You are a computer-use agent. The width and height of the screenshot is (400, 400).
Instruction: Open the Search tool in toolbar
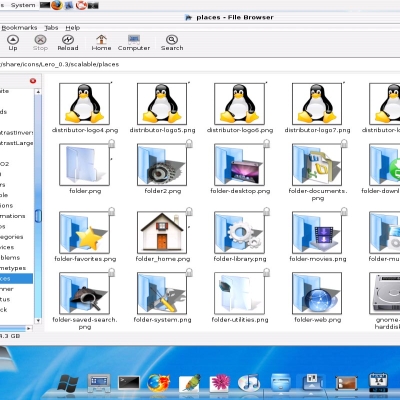[x=172, y=43]
